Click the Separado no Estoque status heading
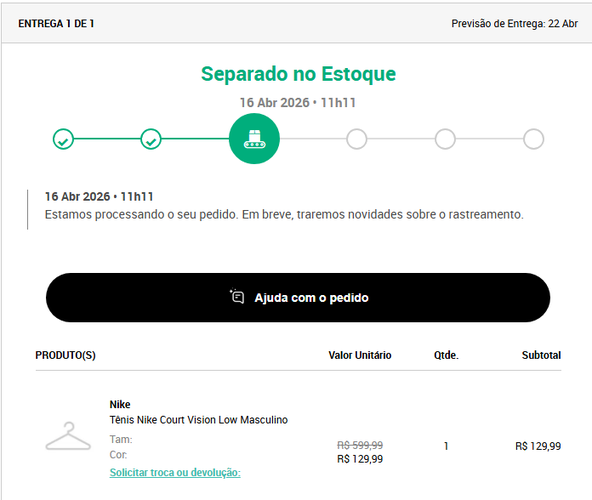This screenshot has width=592, height=500. point(298,74)
